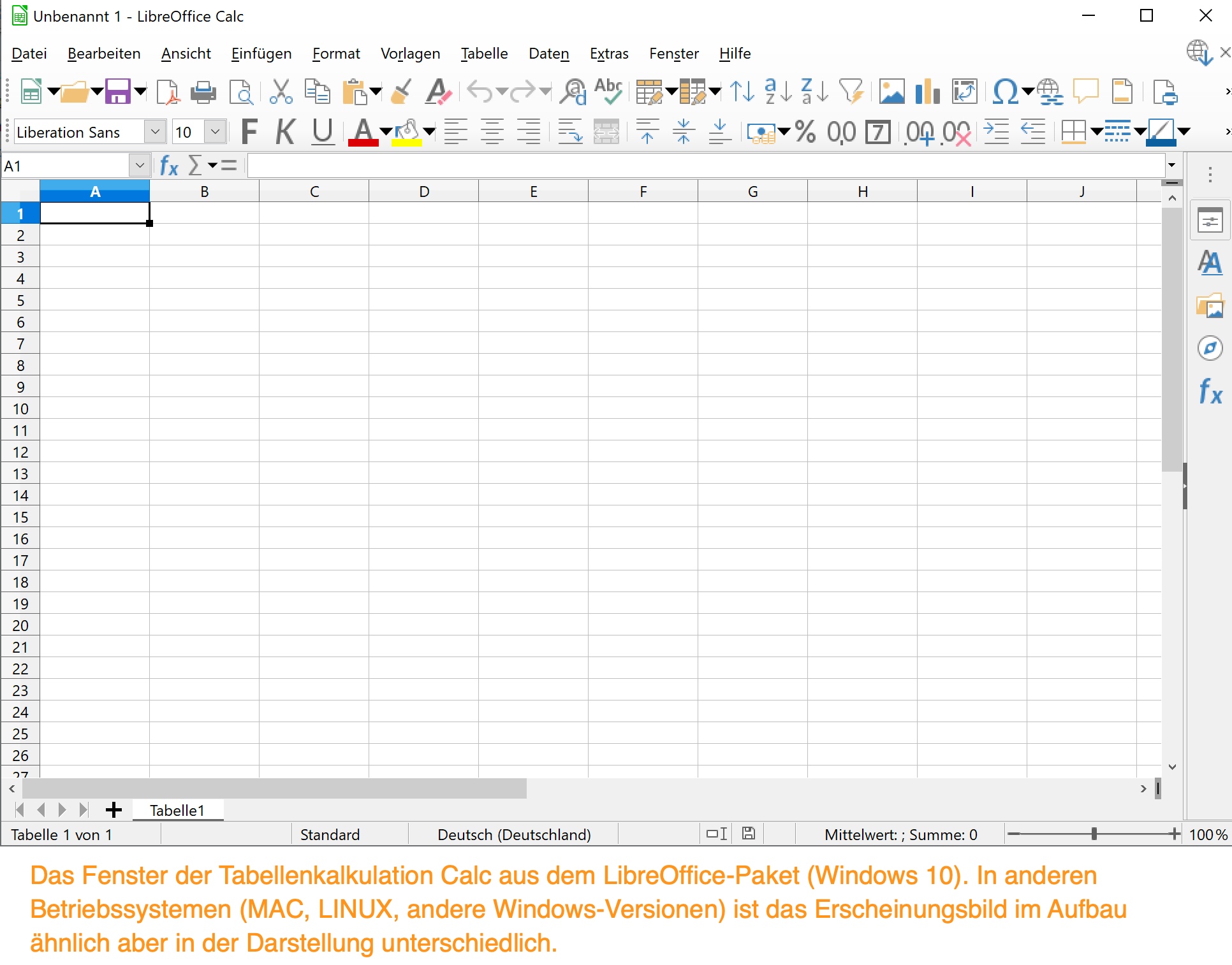Screen dimensions: 1232x965
Task: Toggle center horizontal alignment
Action: [492, 132]
